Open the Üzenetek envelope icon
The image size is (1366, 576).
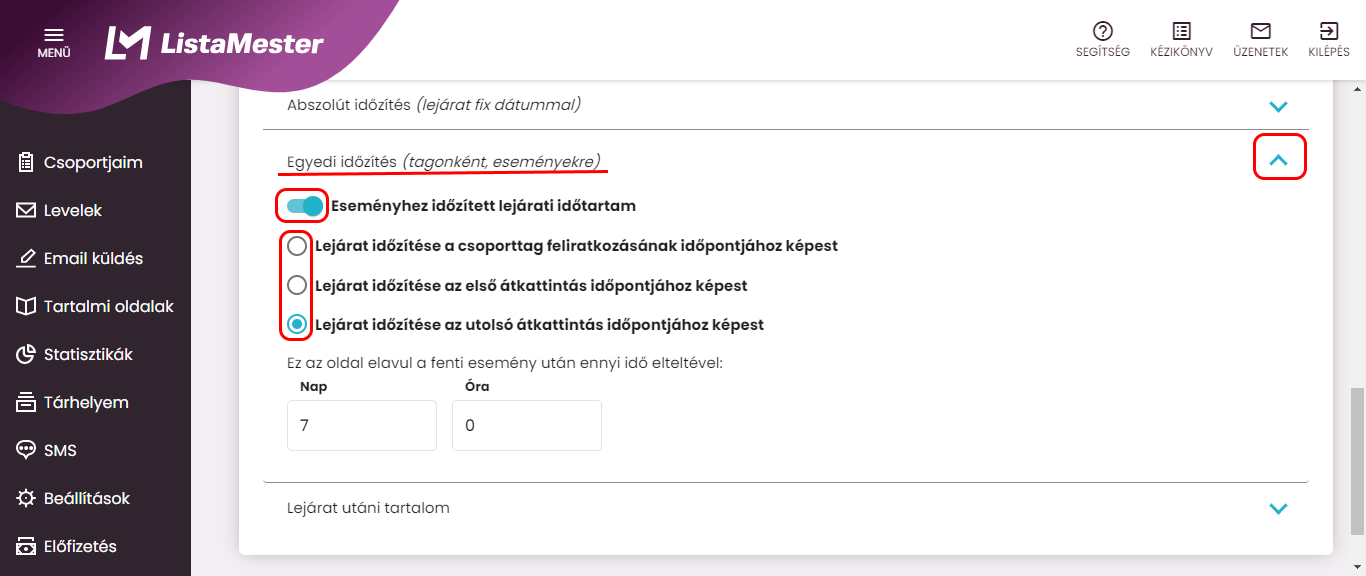coord(1260,31)
